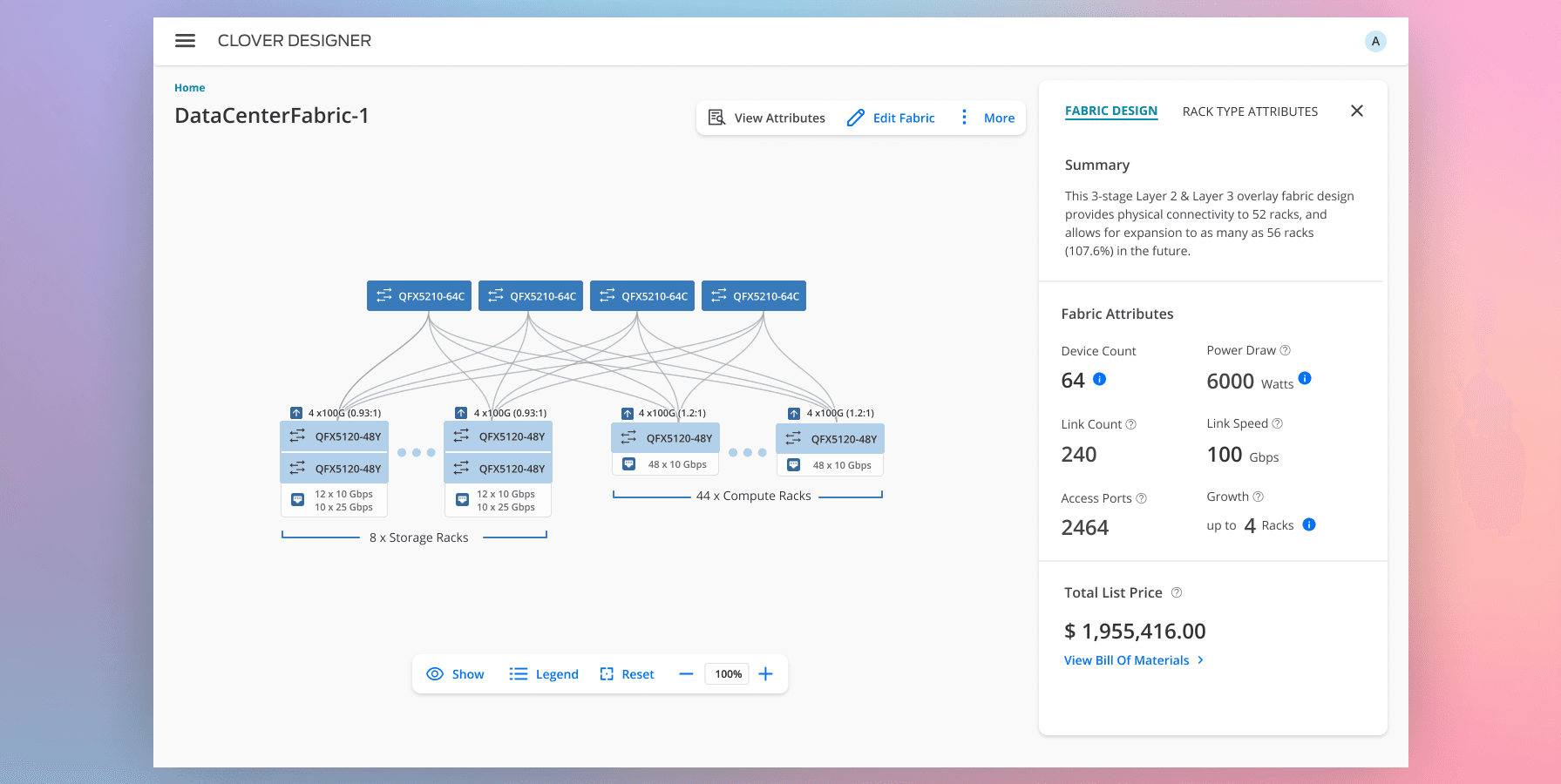Screen dimensions: 1561x784
Task: Open the More options menu
Action: [988, 118]
